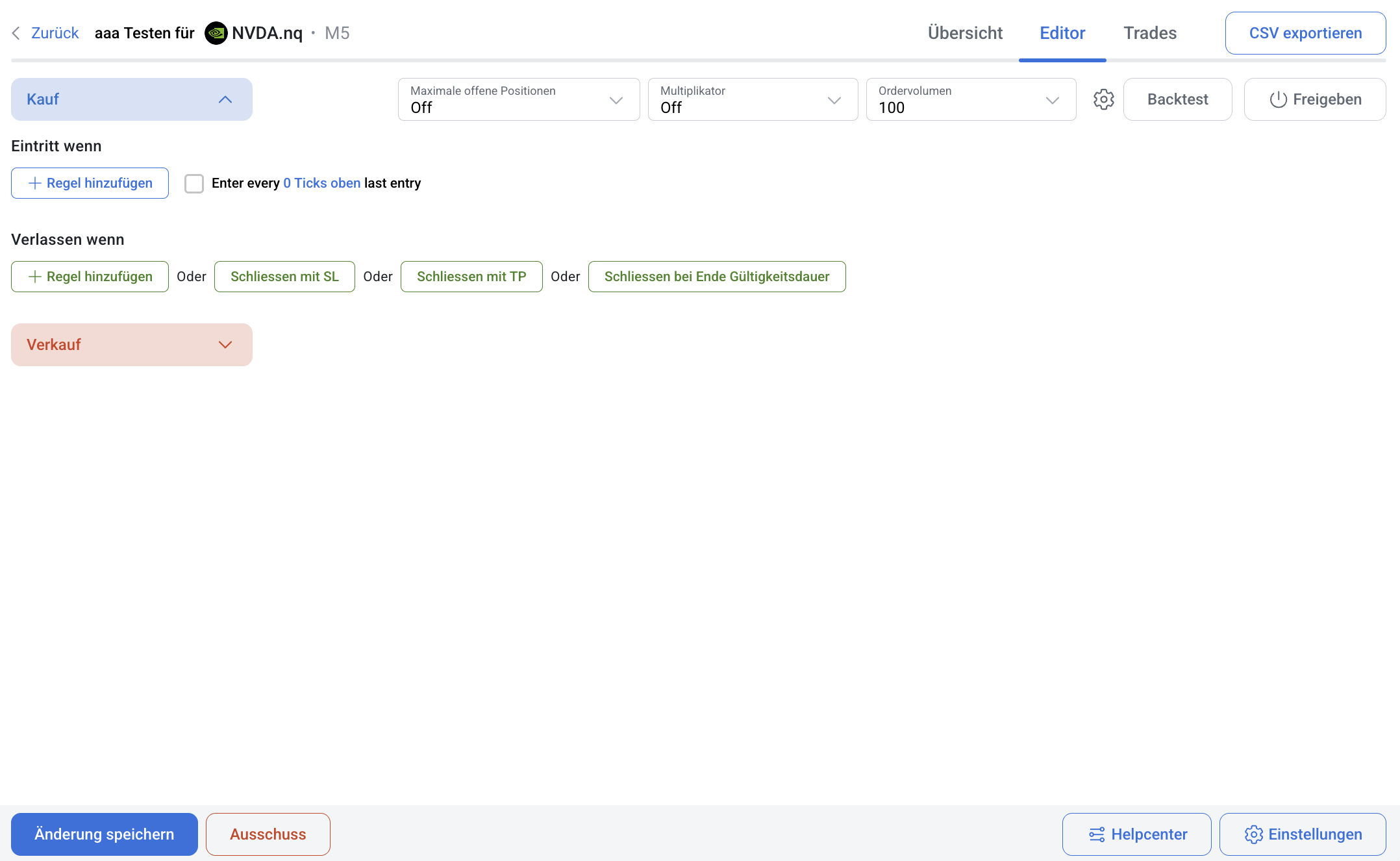The height and width of the screenshot is (861, 1400).
Task: Expand the Verkauf section
Action: click(x=225, y=345)
